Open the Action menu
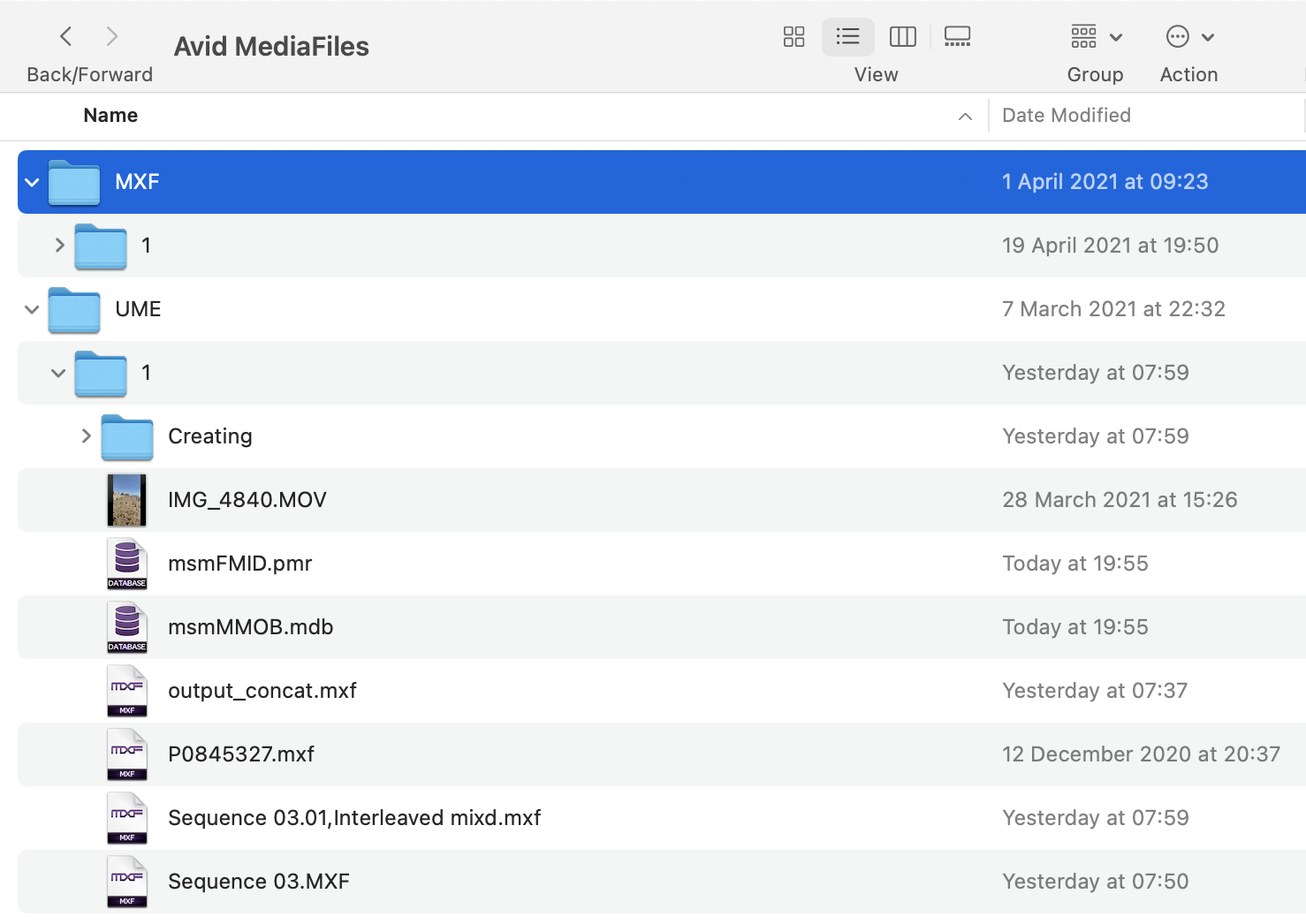This screenshot has height=924, width=1306. (x=1189, y=36)
